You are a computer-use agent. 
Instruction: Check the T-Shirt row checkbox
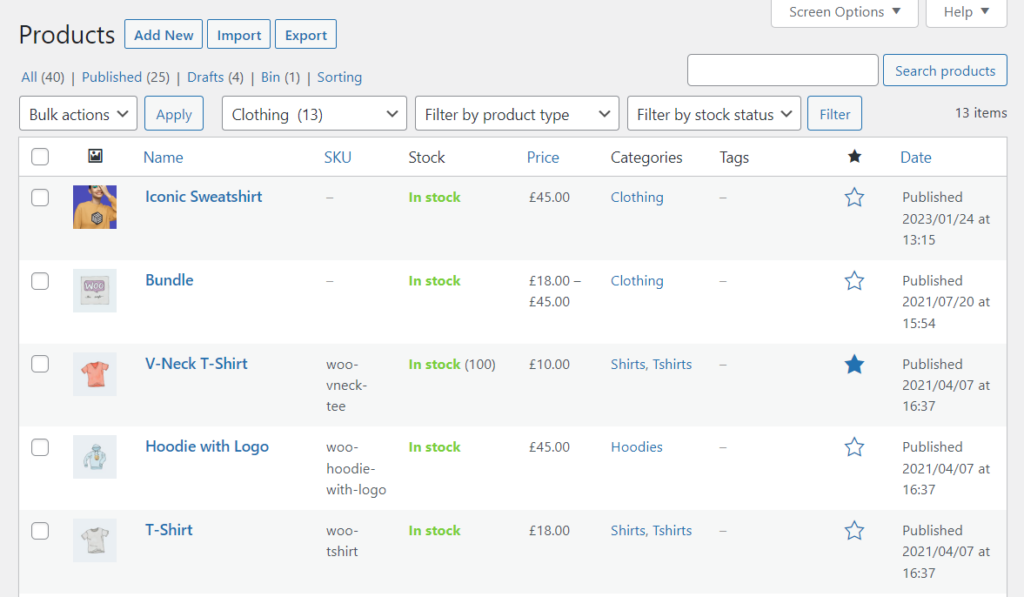tap(39, 531)
